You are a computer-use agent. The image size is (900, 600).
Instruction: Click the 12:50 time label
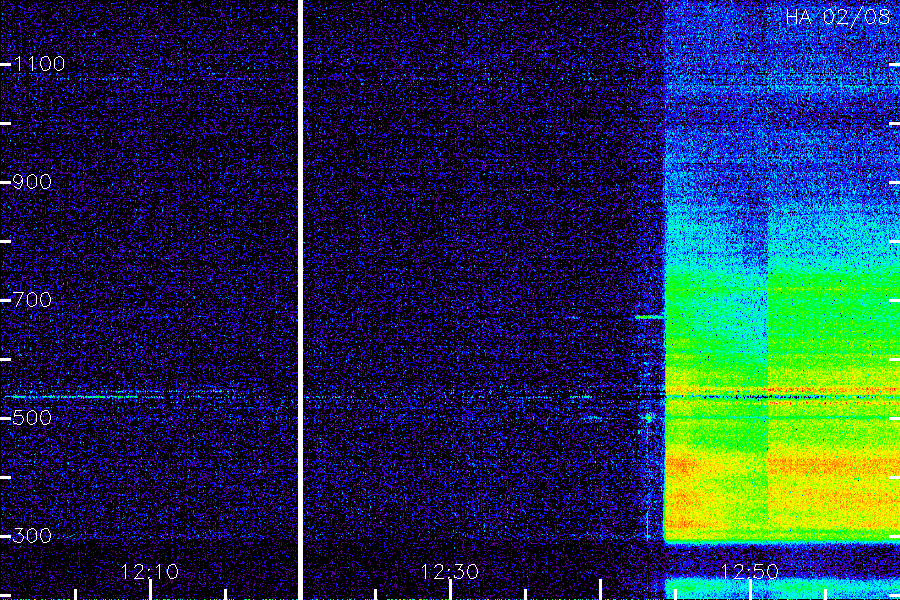click(750, 572)
